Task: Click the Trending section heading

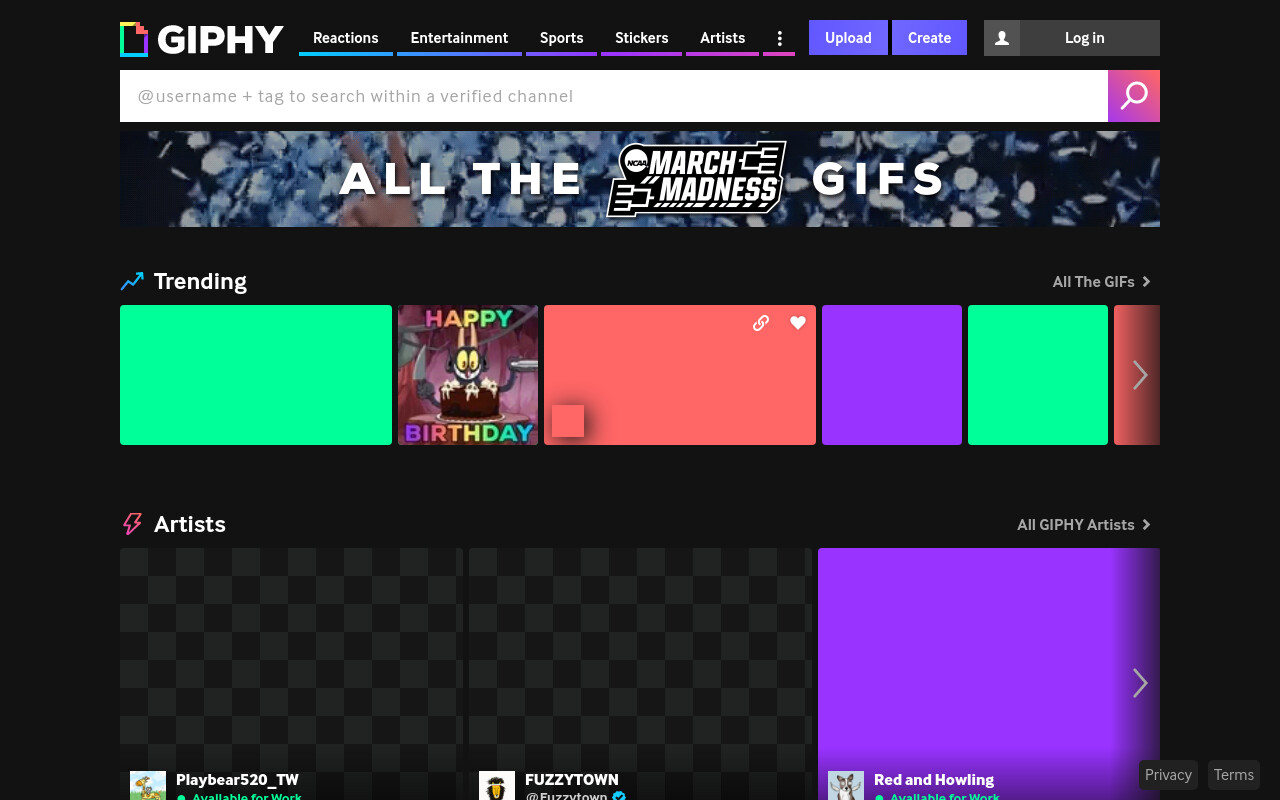Action: coord(200,282)
